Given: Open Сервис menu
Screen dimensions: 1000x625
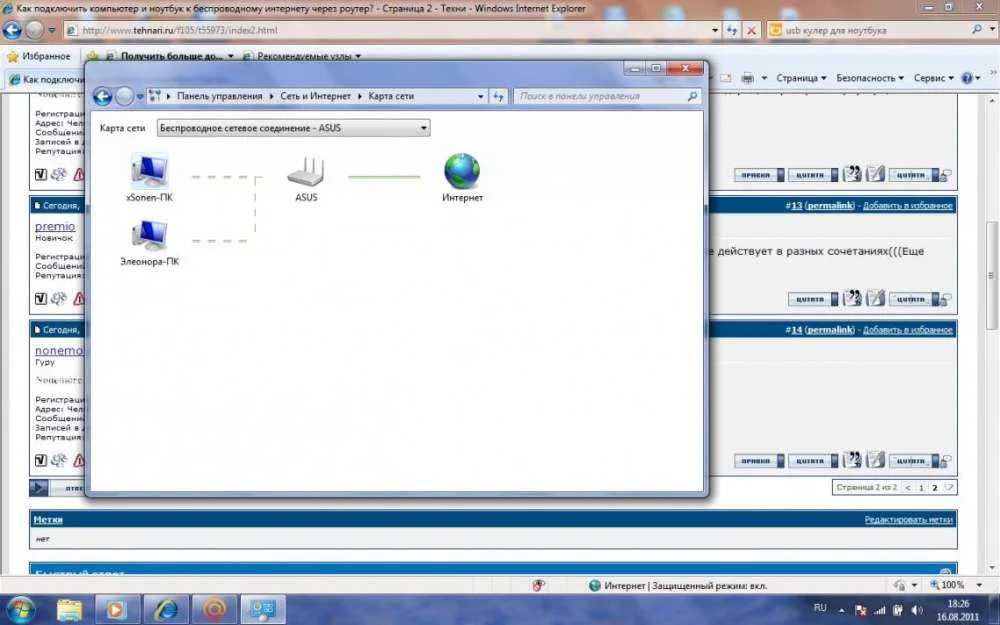Looking at the screenshot, I should [x=934, y=78].
